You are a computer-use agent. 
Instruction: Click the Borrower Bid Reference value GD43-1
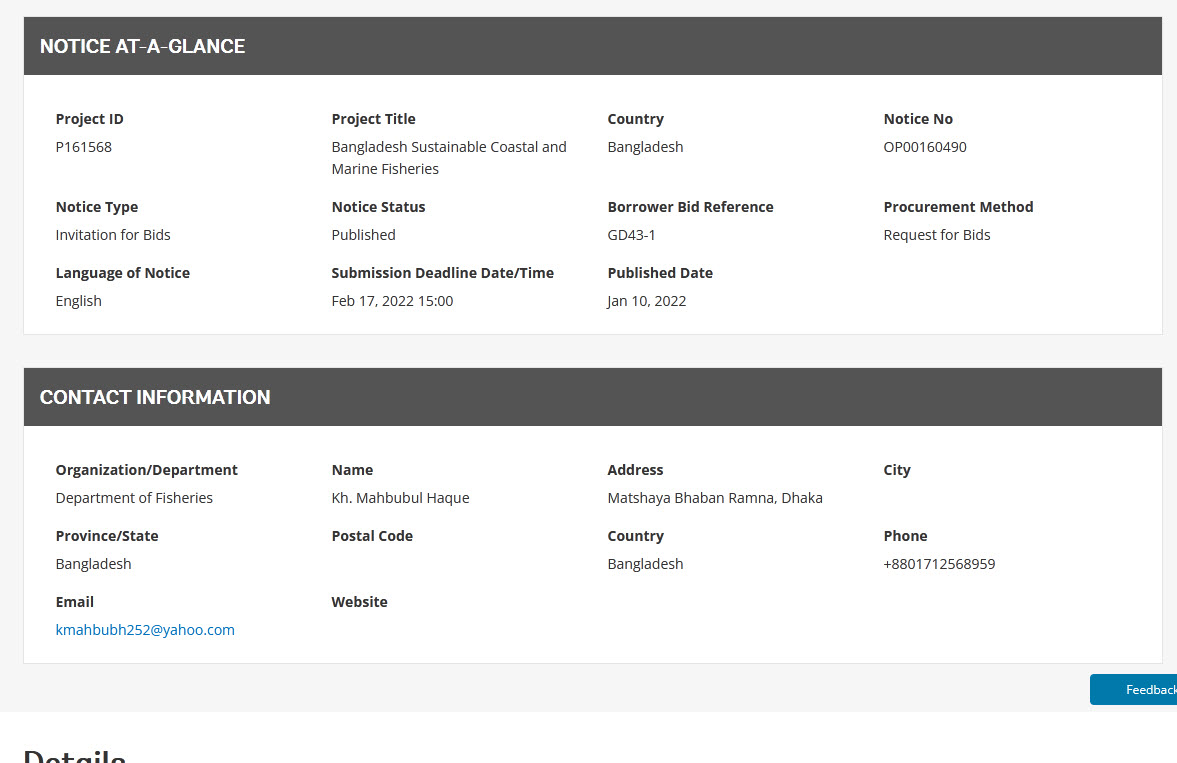pos(631,235)
